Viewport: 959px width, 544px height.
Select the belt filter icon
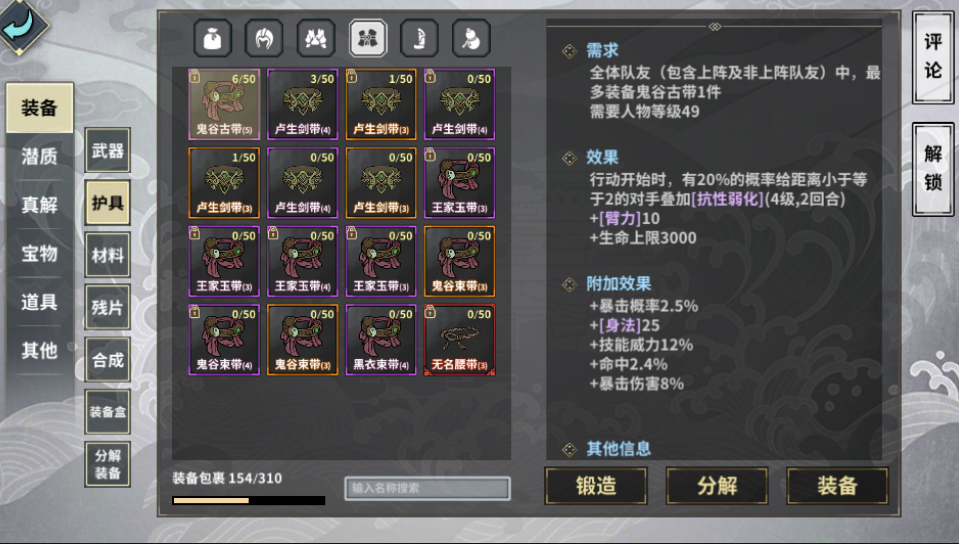tap(368, 38)
